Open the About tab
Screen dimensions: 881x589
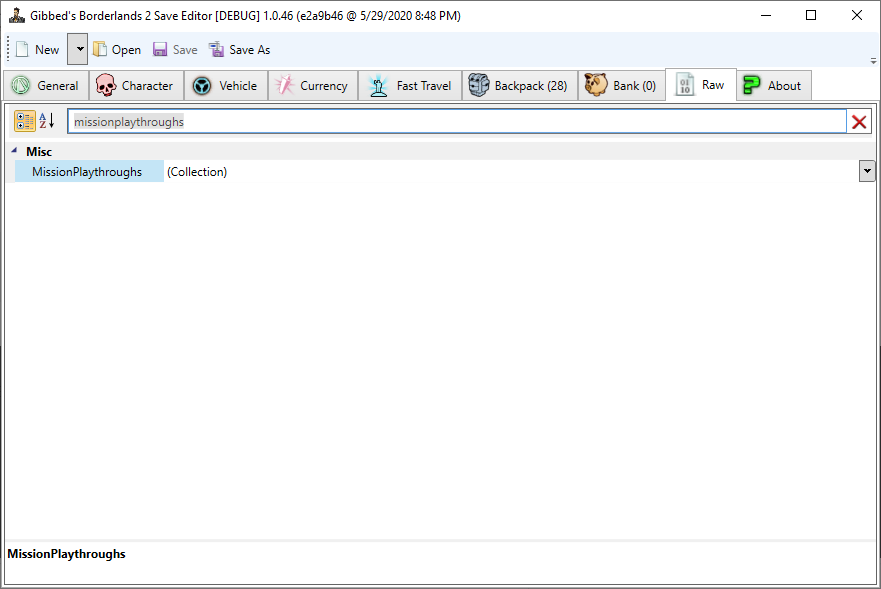(774, 85)
